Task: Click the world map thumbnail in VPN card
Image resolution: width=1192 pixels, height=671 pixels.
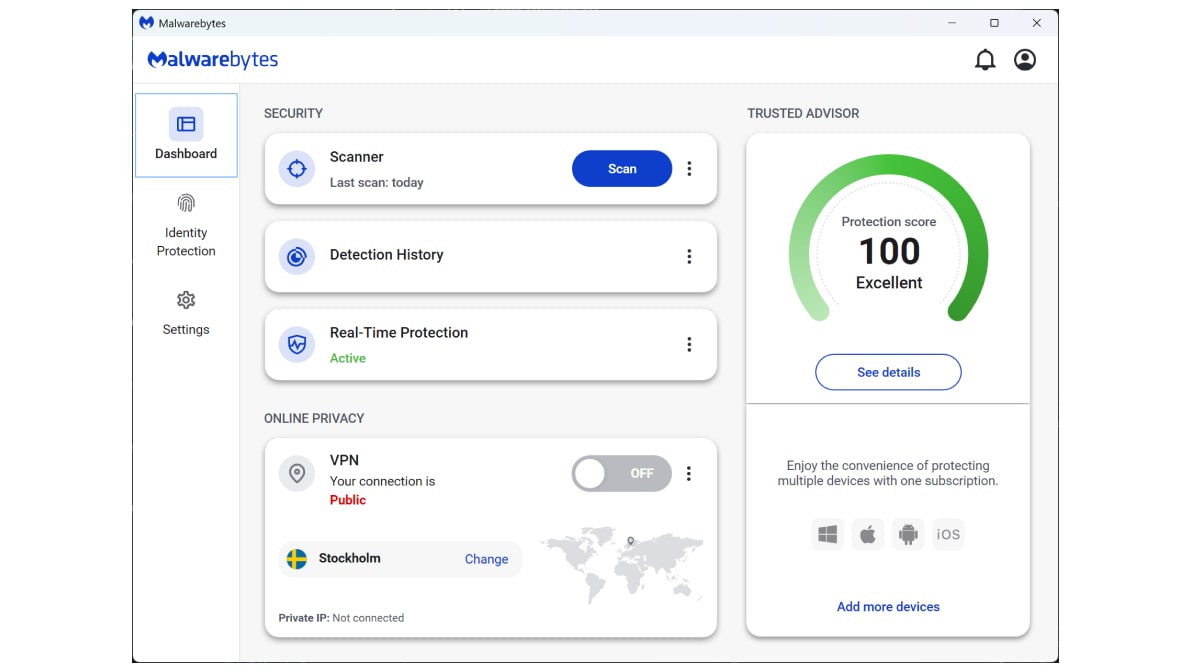Action: point(621,563)
